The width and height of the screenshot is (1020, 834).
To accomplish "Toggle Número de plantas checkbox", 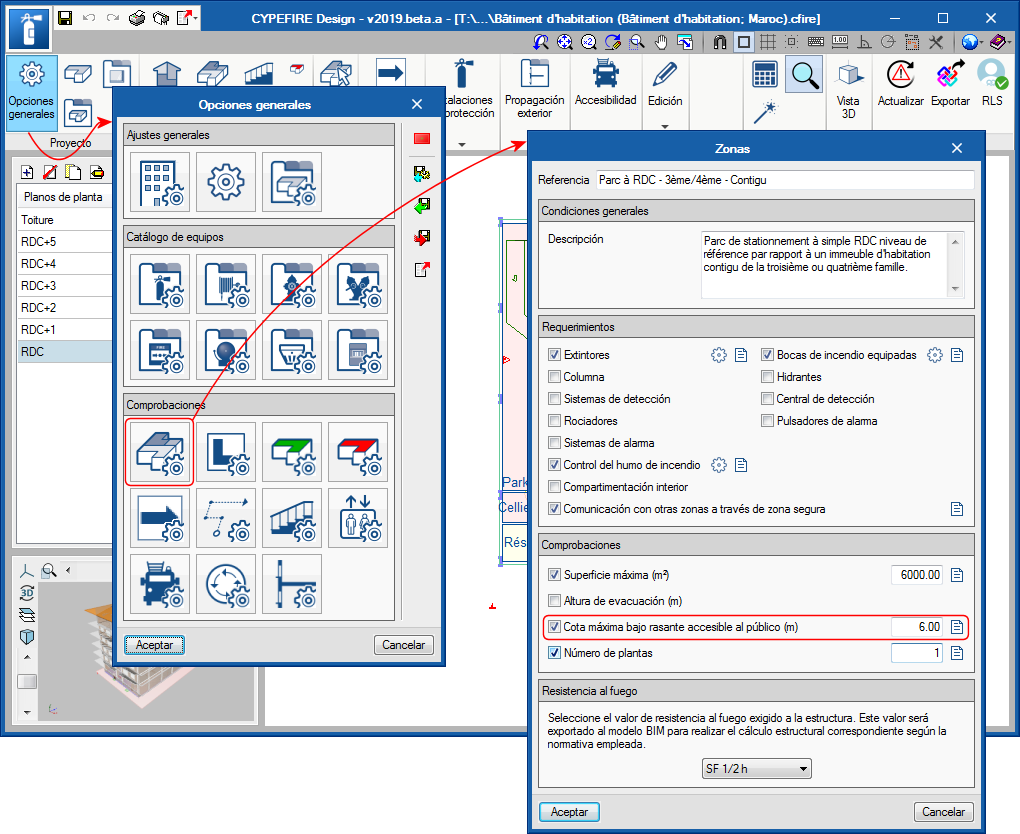I will point(554,653).
